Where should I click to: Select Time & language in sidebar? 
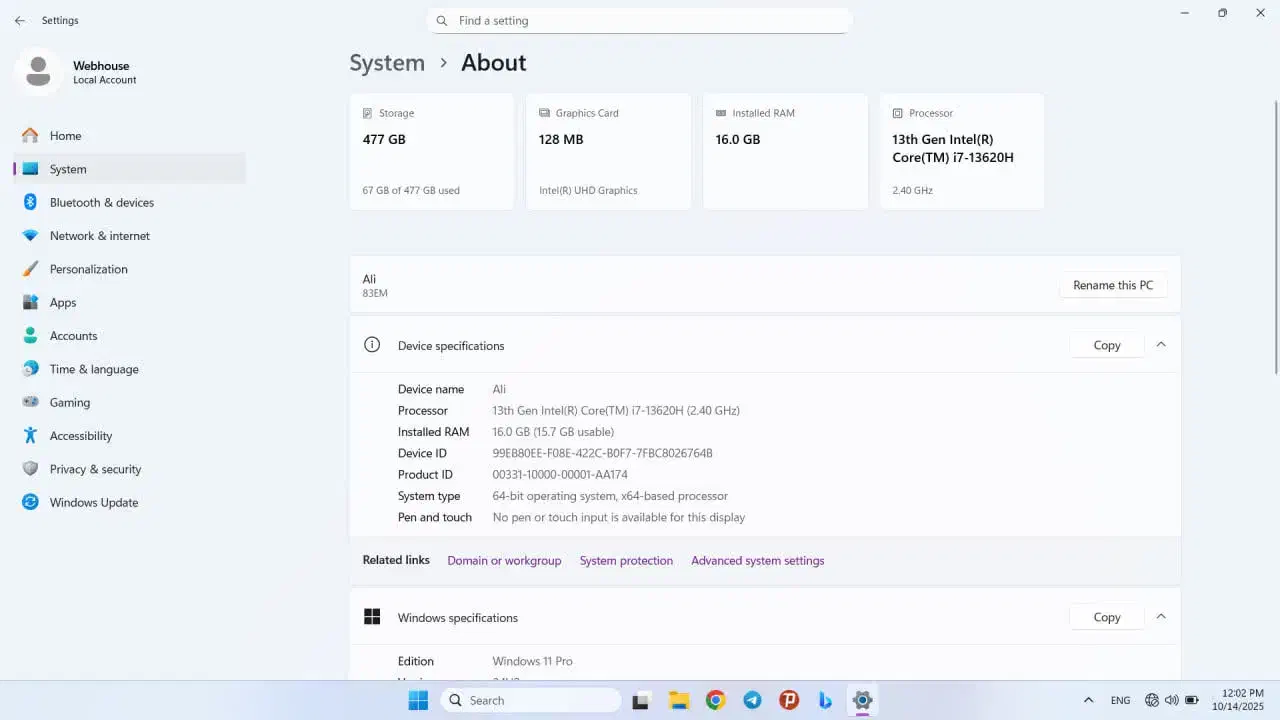93,369
